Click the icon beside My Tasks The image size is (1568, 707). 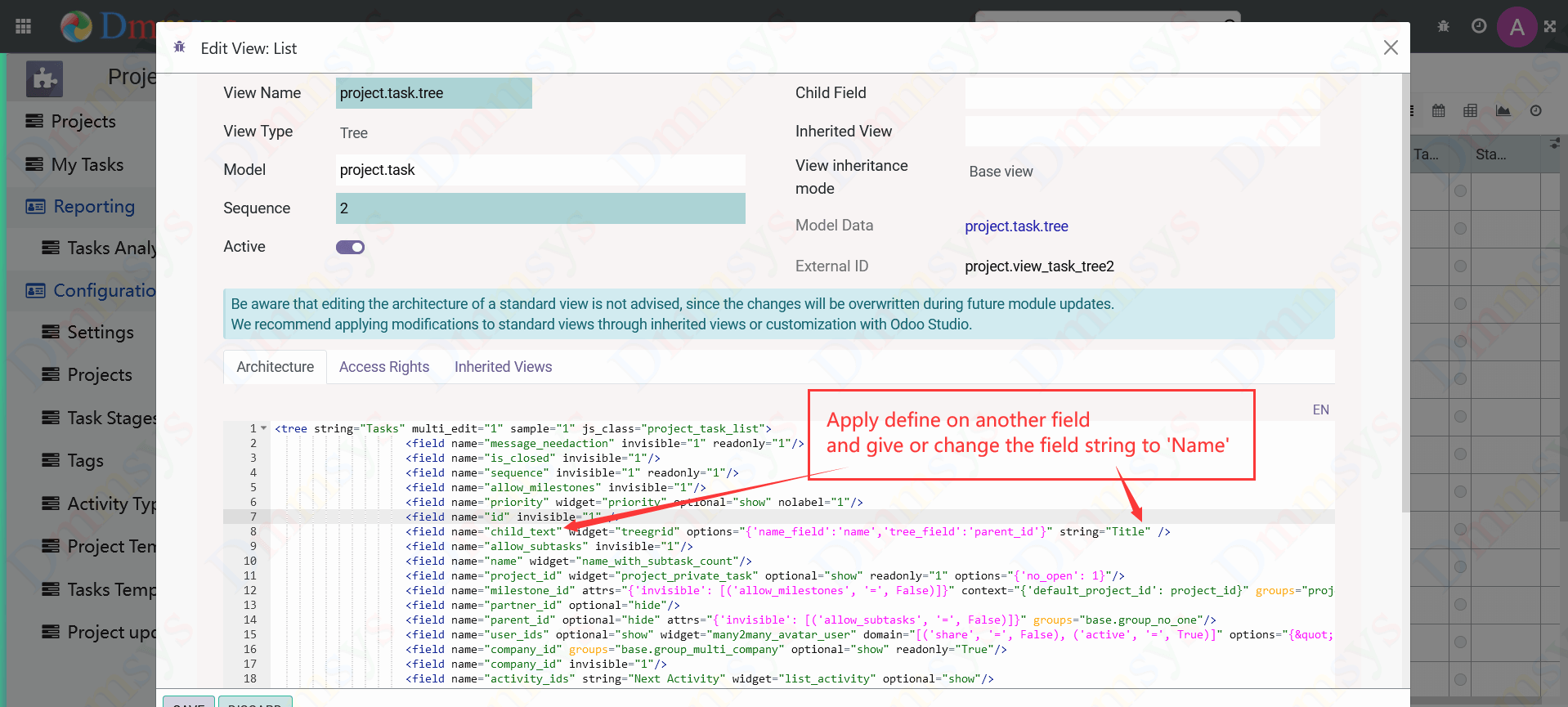pos(34,164)
